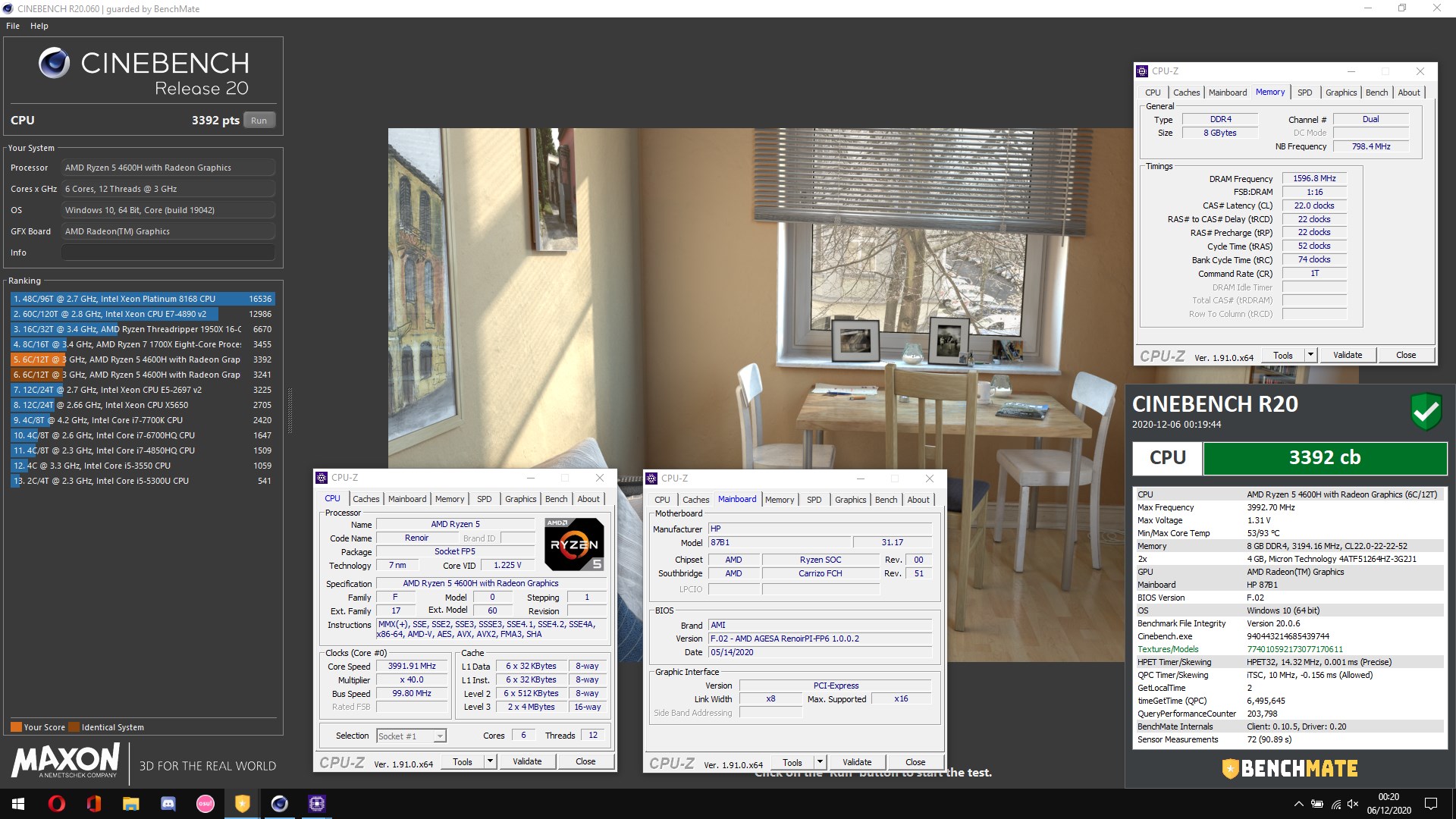
Task: Switch to Cinebench taskbar icon
Action: click(x=280, y=804)
